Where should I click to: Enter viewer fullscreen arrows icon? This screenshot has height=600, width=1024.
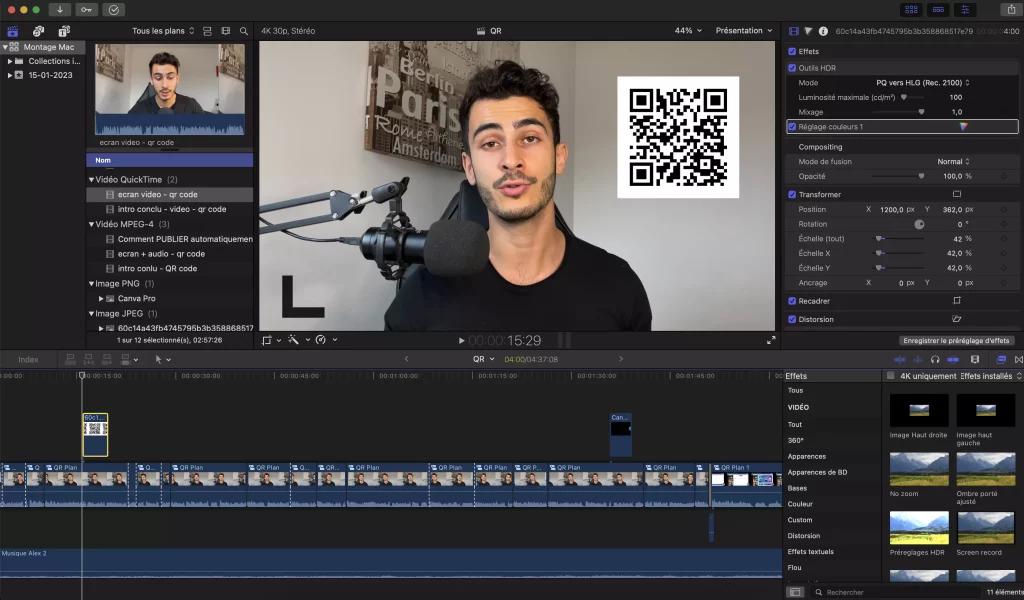(x=771, y=340)
